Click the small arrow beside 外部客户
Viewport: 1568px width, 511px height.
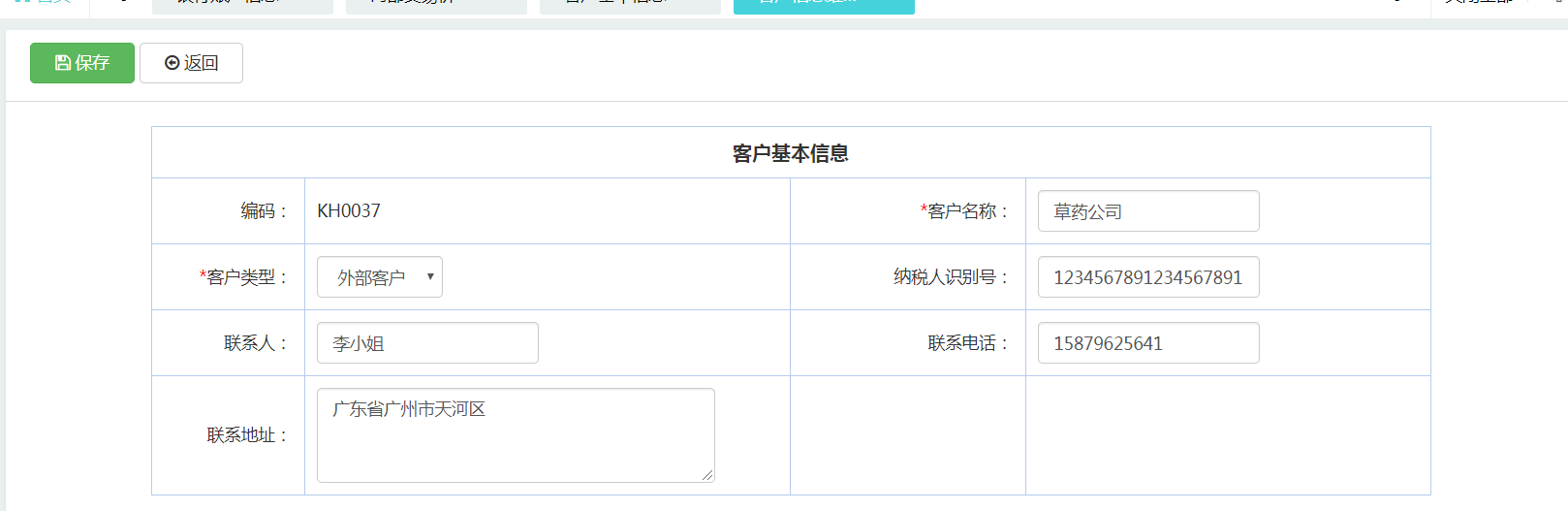click(430, 277)
